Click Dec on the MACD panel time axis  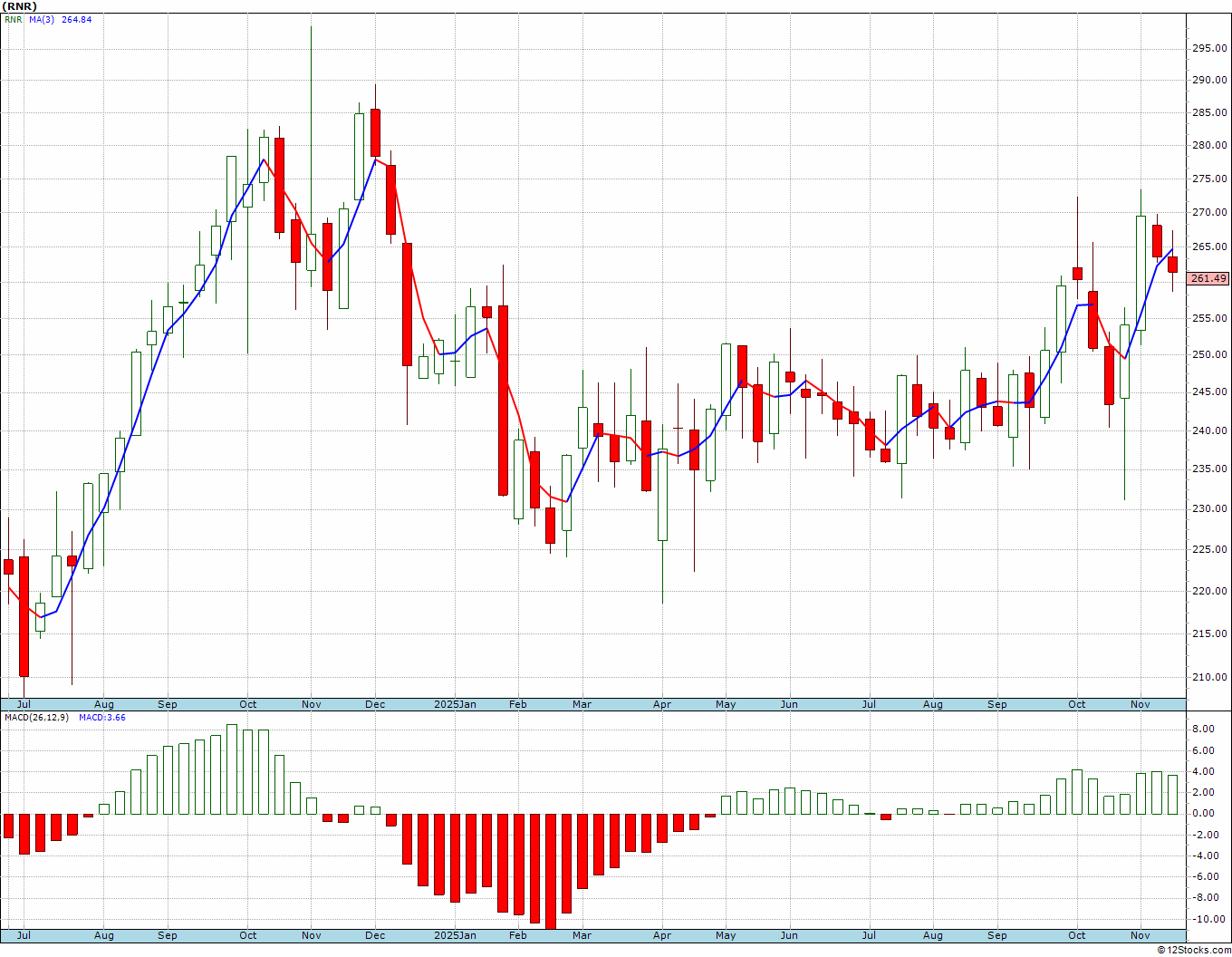click(x=375, y=935)
